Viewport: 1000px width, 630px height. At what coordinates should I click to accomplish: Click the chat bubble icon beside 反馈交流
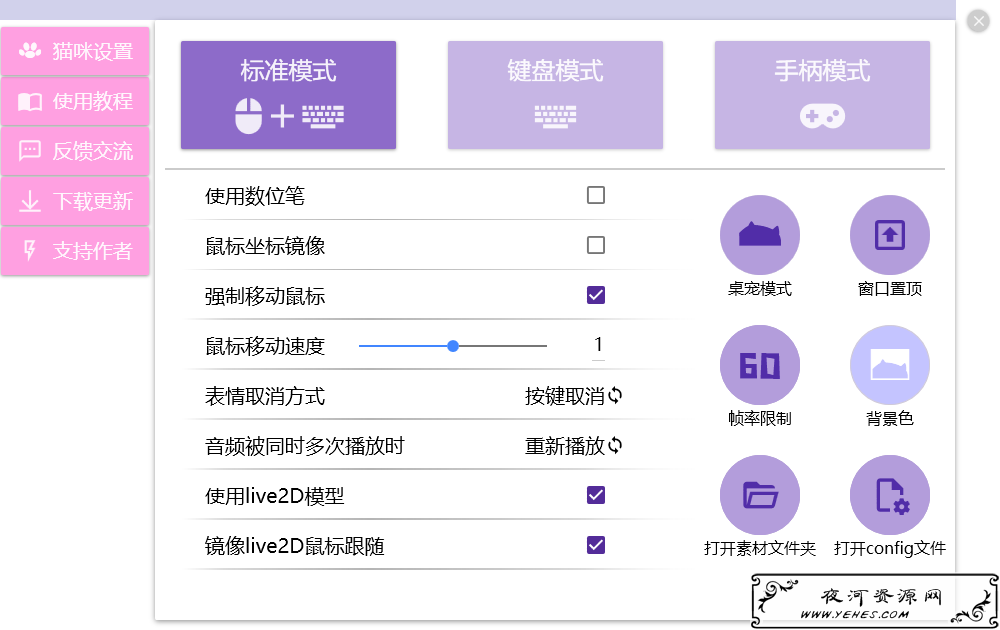(x=30, y=151)
